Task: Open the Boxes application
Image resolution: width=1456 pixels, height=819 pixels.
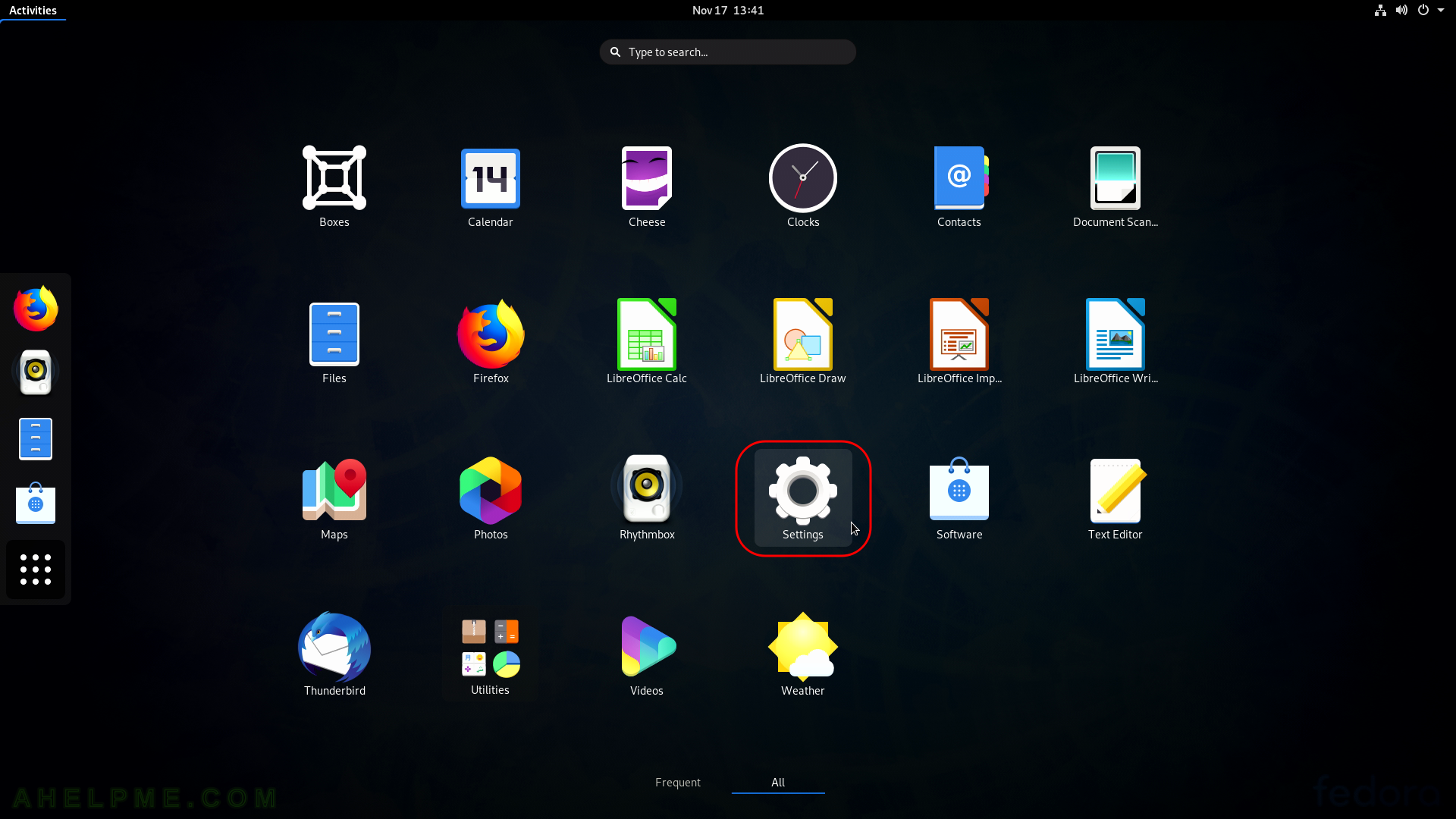Action: [334, 187]
